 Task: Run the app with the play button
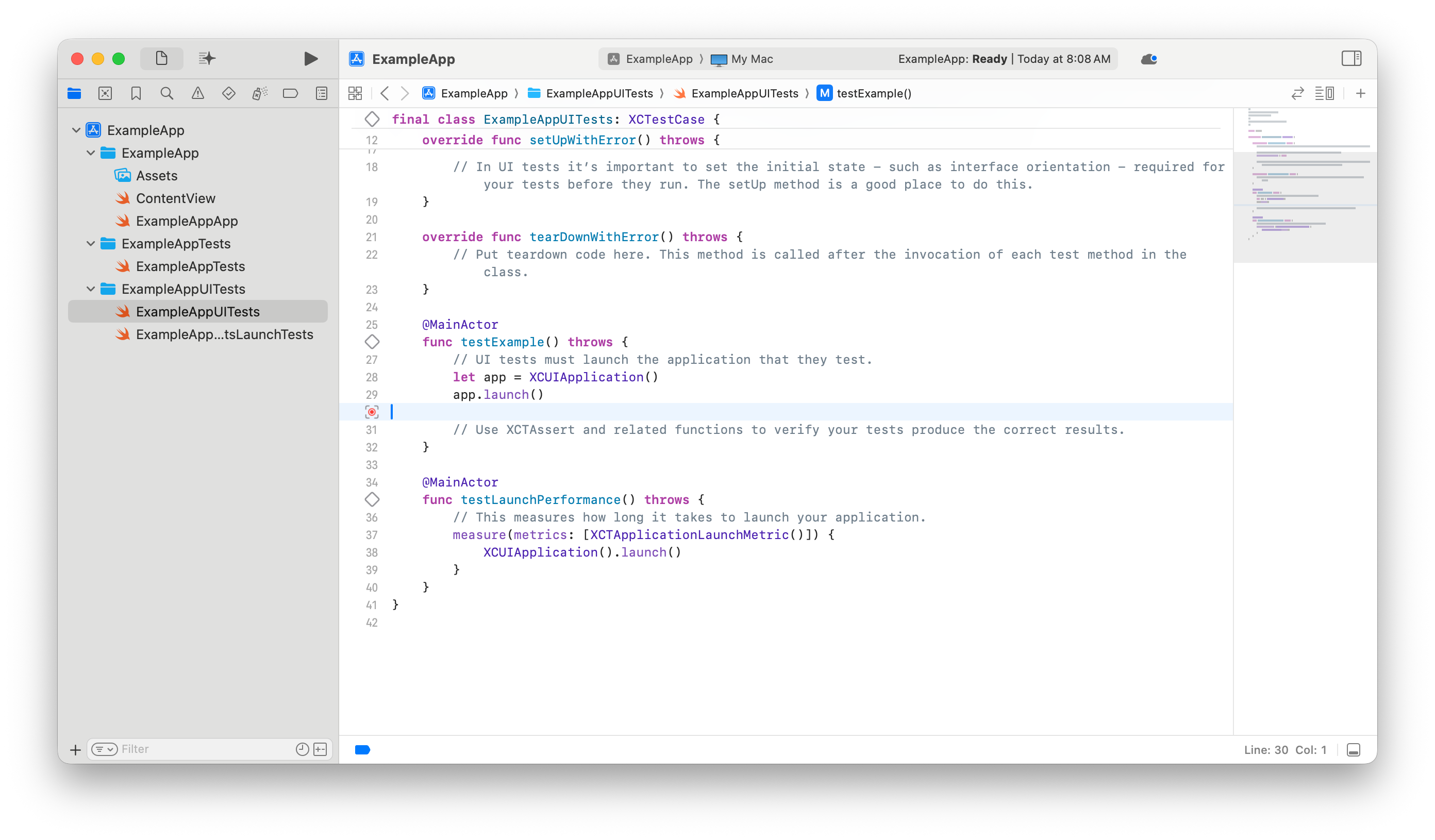[310, 59]
